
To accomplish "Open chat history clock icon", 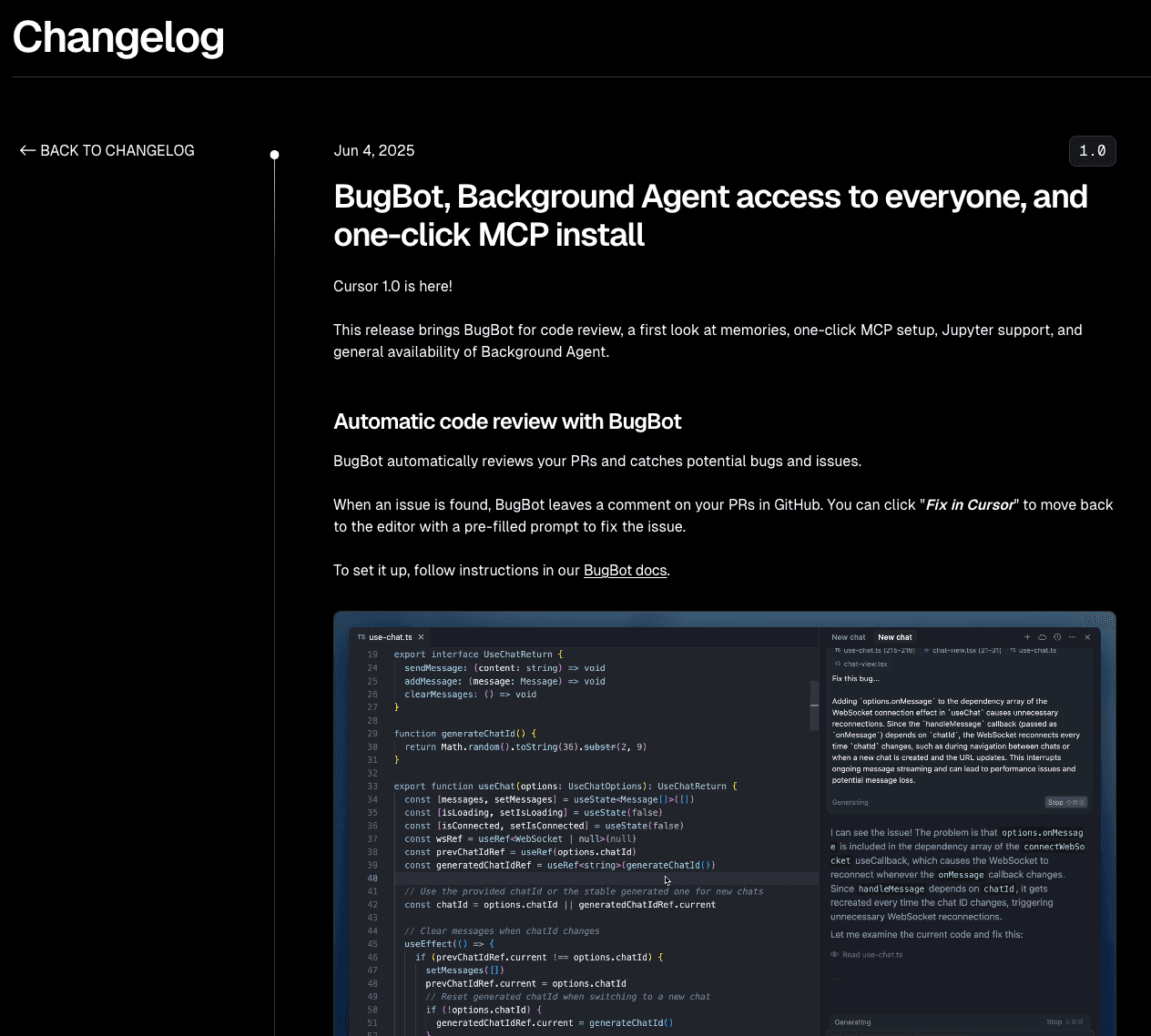I will pyautogui.click(x=1057, y=637).
